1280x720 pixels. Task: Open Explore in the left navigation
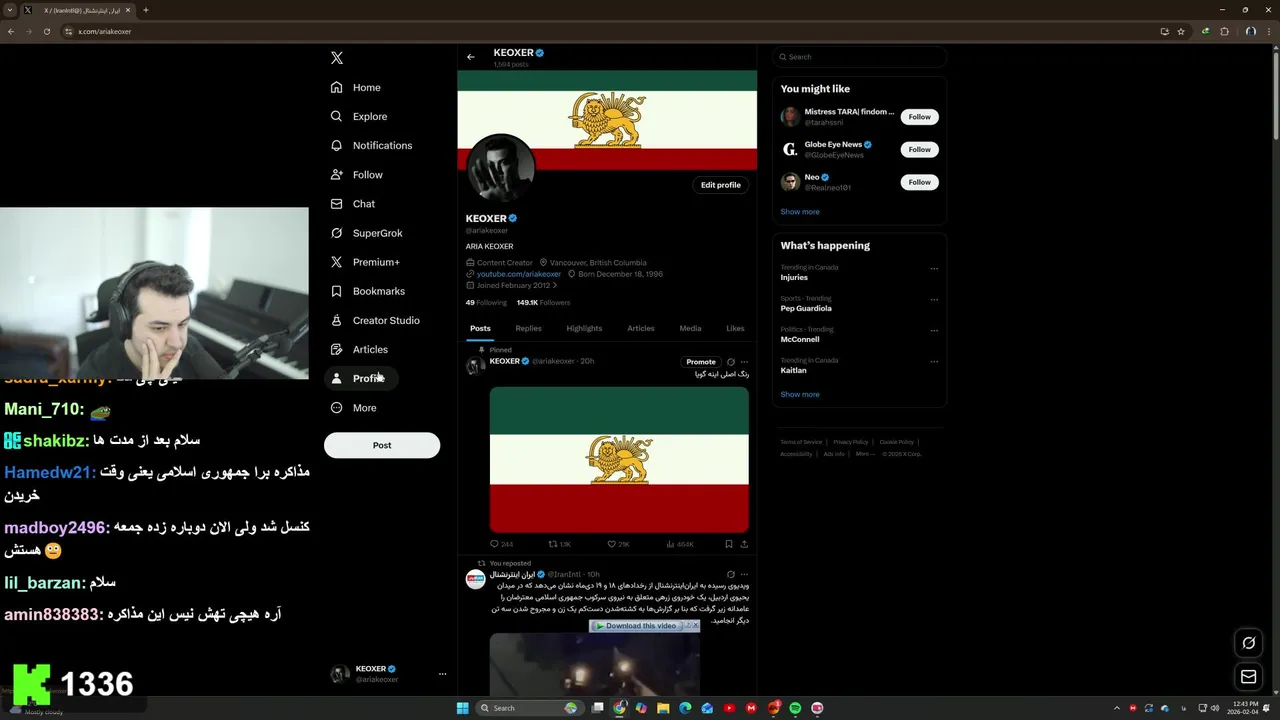[x=359, y=116]
